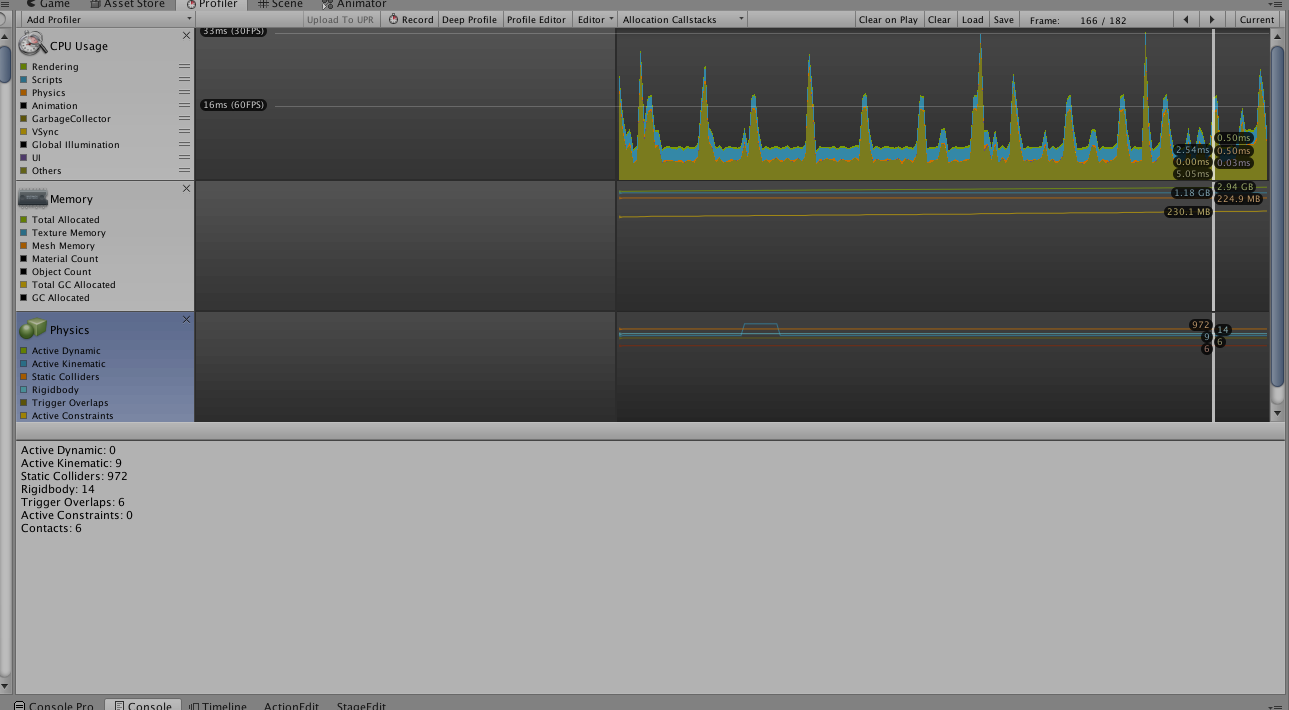
Task: Open the Timeline tab
Action: pyautogui.click(x=218, y=705)
